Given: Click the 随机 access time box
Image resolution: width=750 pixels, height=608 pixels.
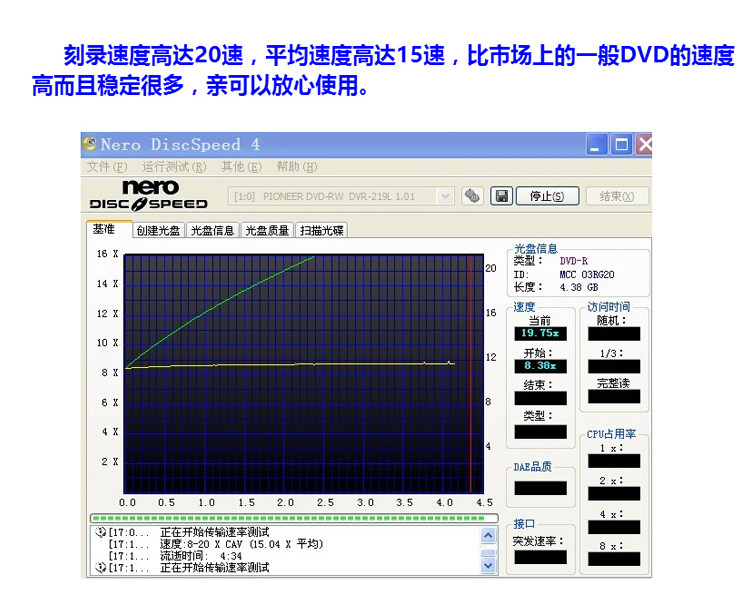Looking at the screenshot, I should [614, 334].
